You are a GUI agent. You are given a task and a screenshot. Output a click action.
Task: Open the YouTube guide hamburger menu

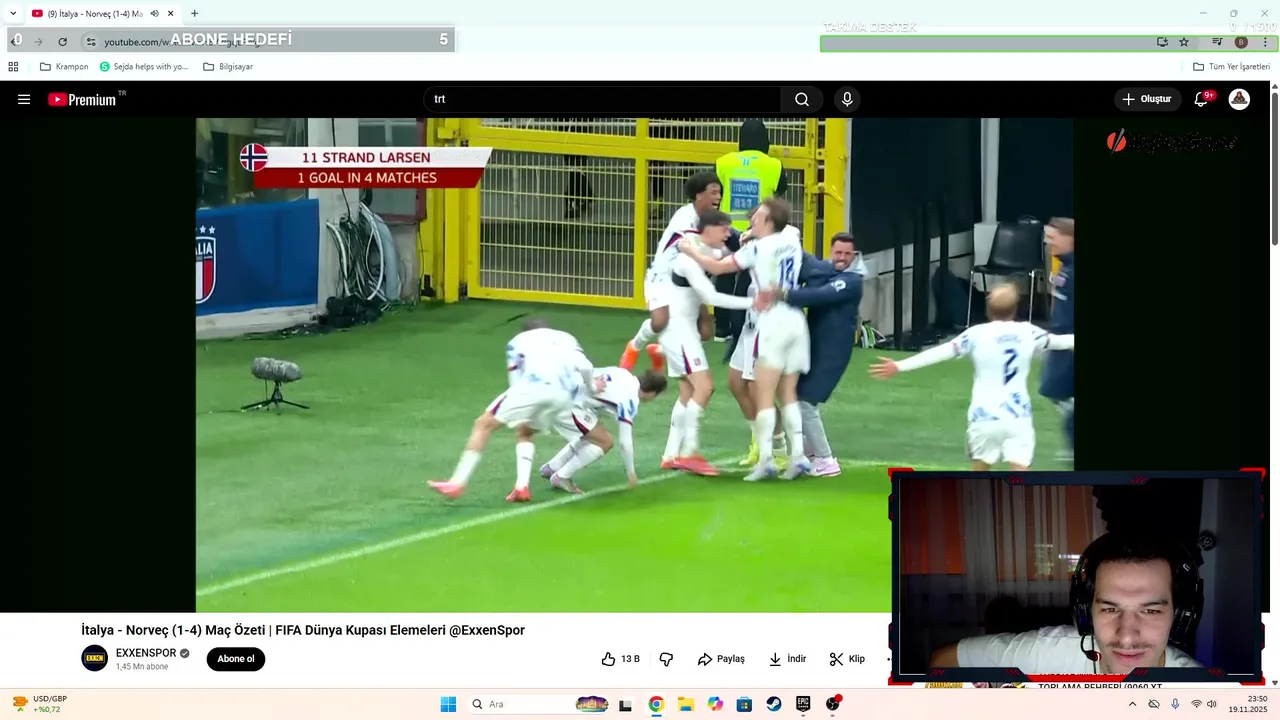coord(24,99)
